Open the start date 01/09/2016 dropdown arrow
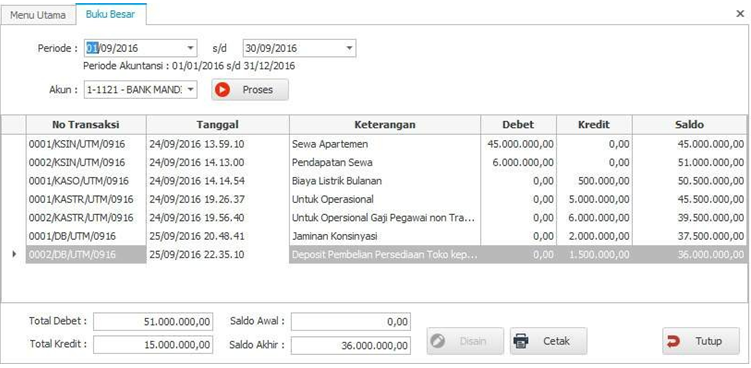 (x=191, y=48)
